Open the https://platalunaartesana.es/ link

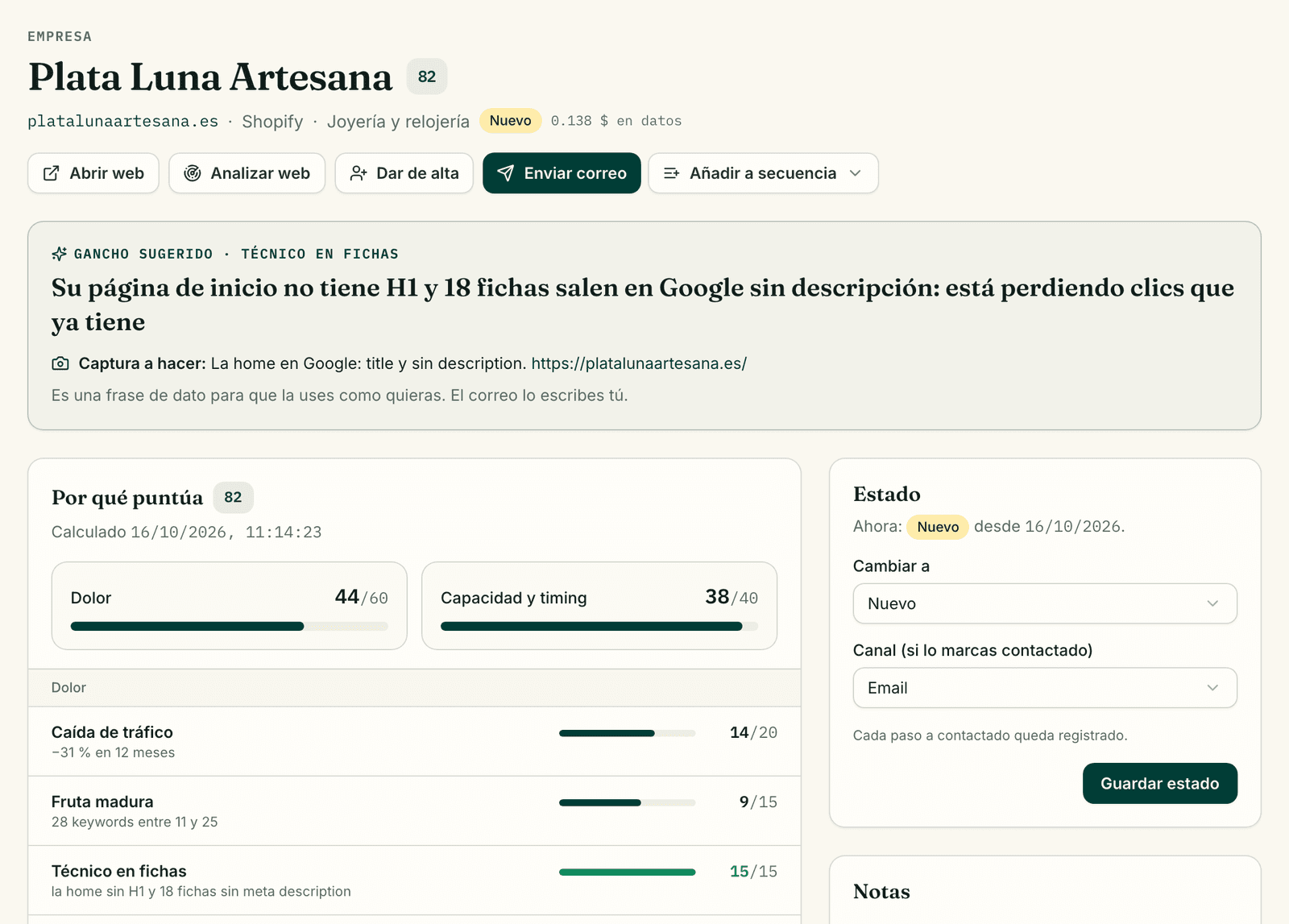click(x=639, y=363)
